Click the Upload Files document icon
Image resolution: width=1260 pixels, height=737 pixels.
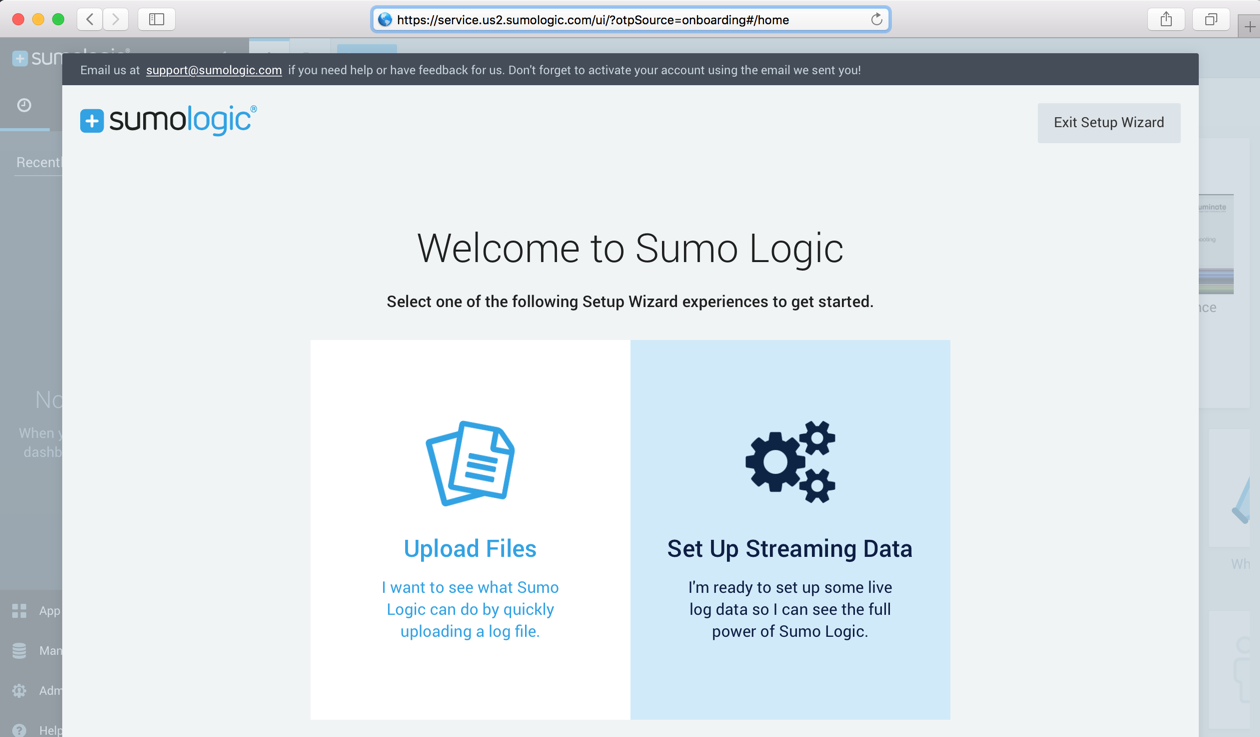[x=470, y=463]
